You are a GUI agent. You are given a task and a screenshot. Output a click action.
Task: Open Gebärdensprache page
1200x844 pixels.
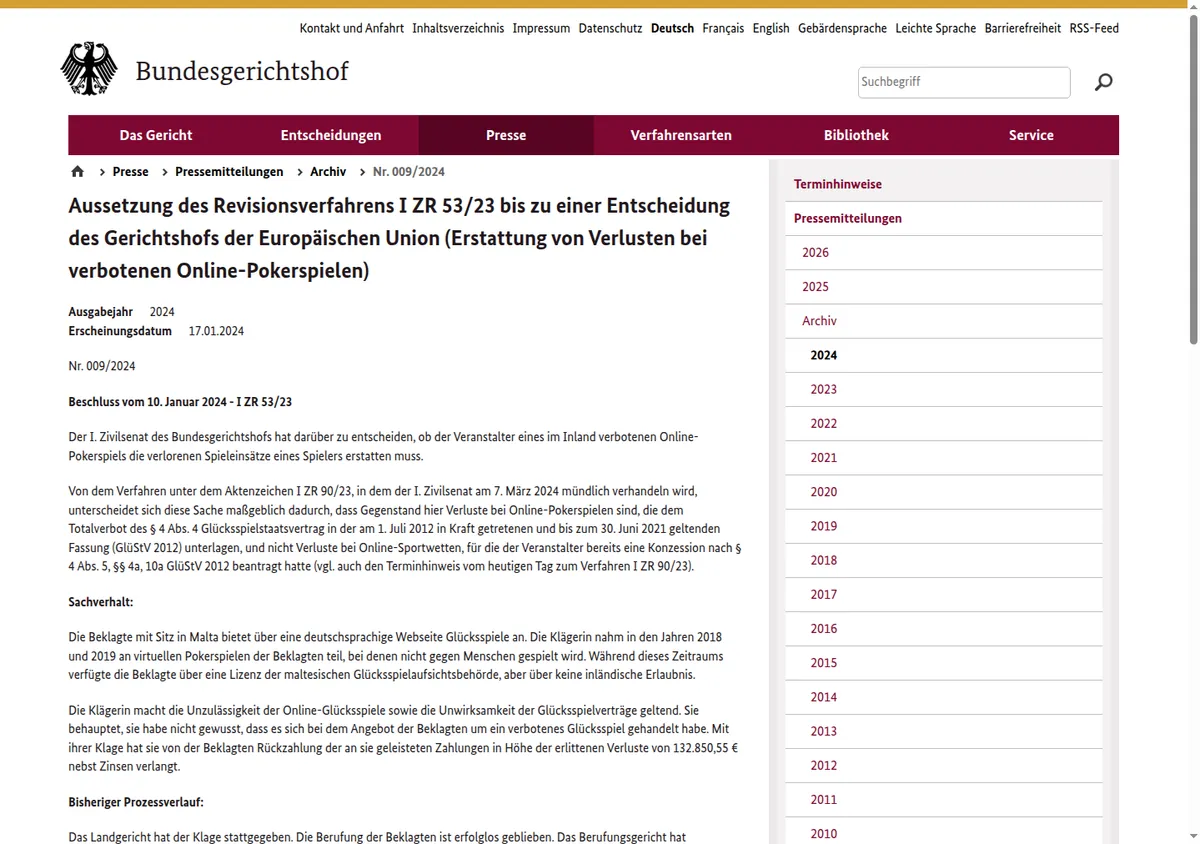842,28
